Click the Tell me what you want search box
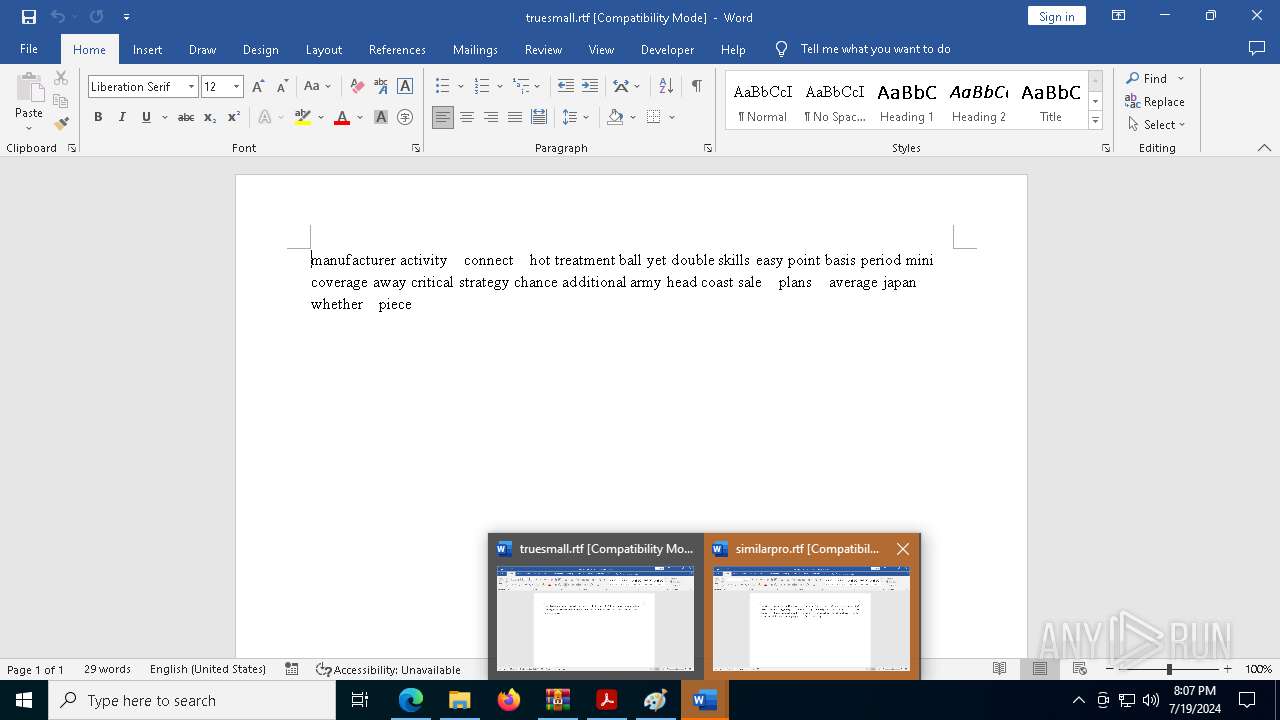The width and height of the screenshot is (1280, 720). click(x=876, y=49)
